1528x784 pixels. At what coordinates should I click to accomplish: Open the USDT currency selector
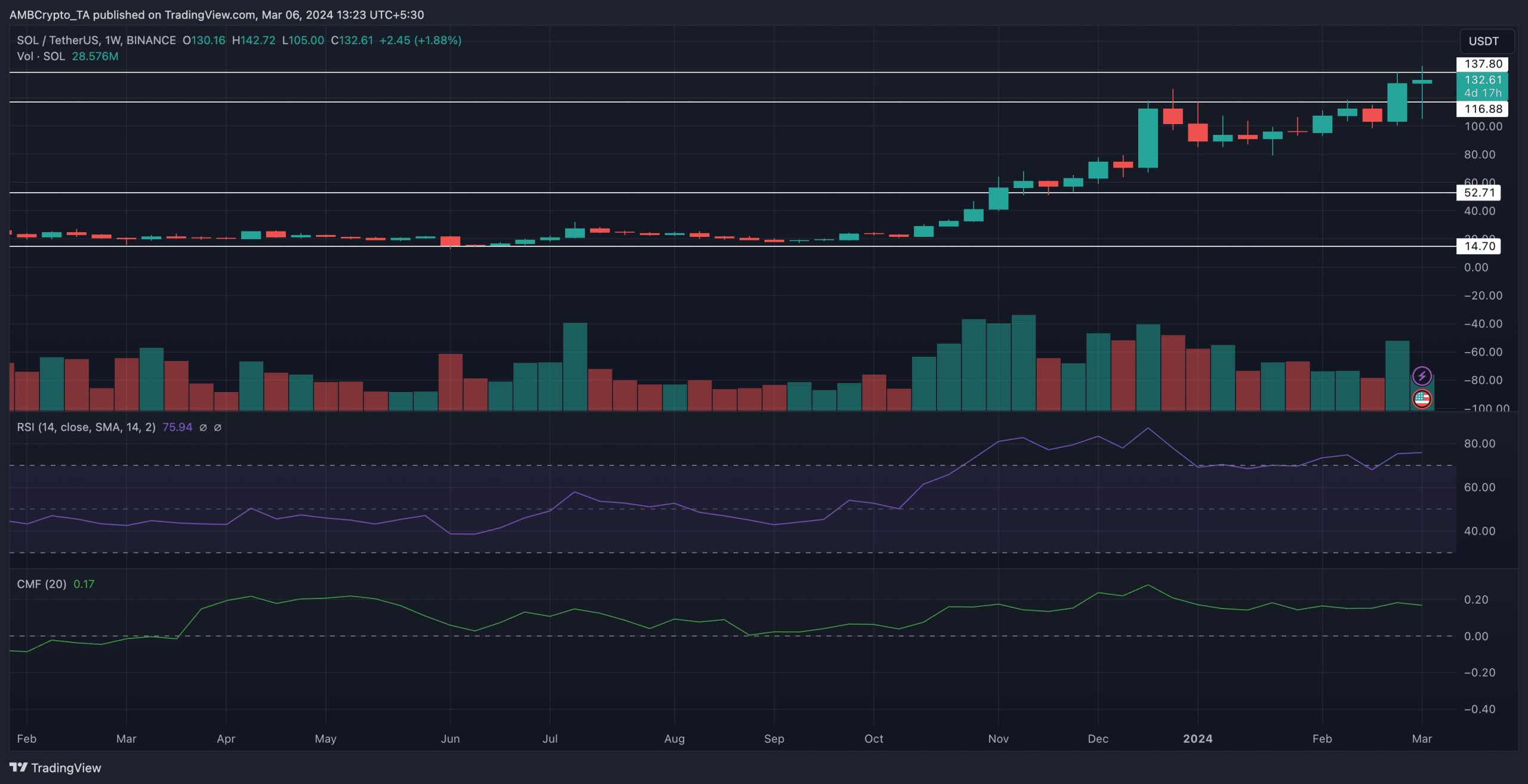[x=1487, y=41]
